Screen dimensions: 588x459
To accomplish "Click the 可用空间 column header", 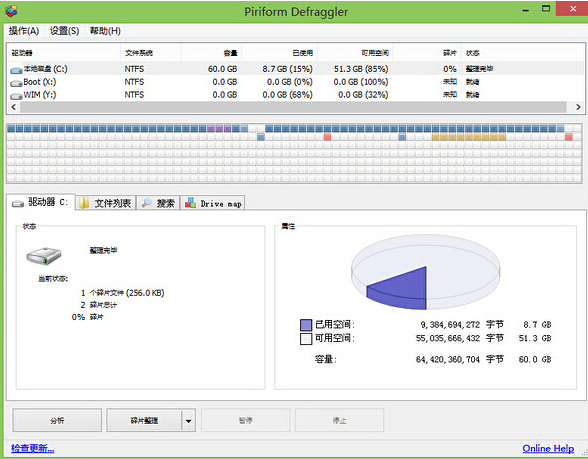I will (x=355, y=53).
